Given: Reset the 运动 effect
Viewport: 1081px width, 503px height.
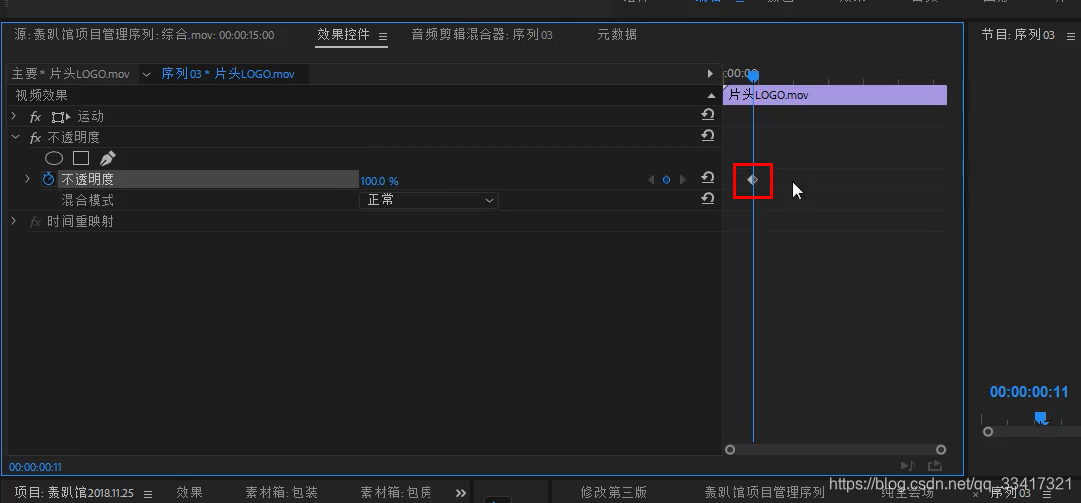Looking at the screenshot, I should (x=707, y=115).
